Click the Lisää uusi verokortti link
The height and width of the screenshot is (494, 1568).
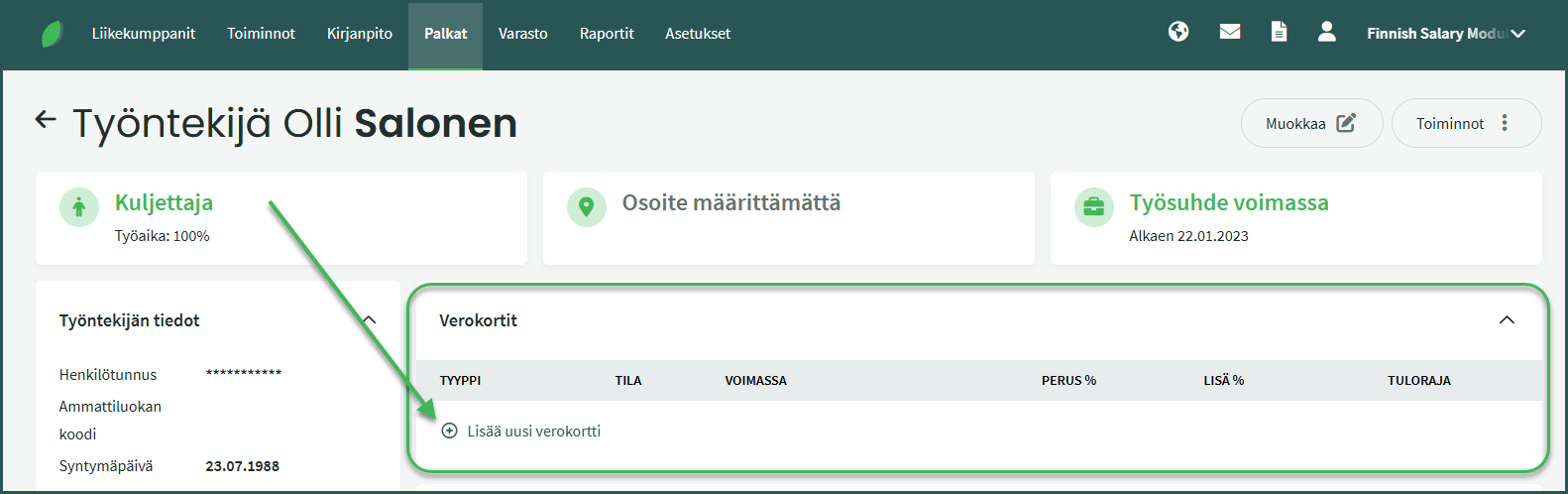pyautogui.click(x=533, y=431)
